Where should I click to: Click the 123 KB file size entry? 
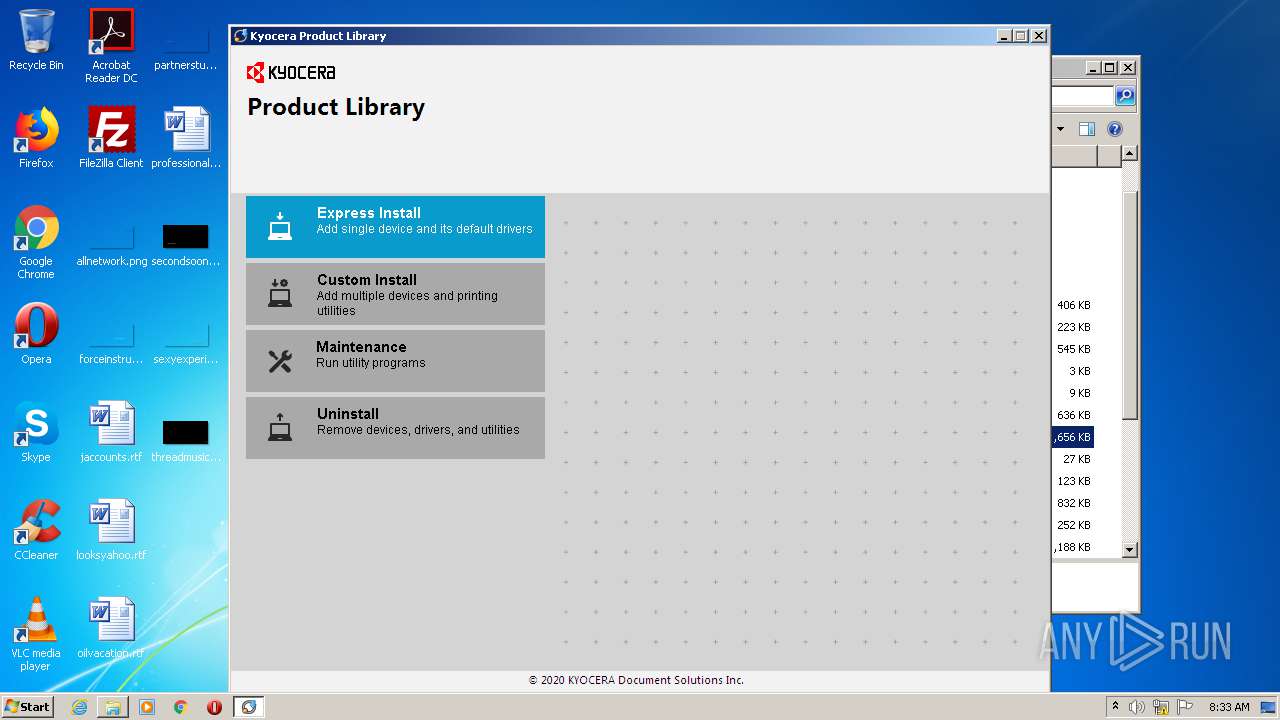coord(1073,481)
